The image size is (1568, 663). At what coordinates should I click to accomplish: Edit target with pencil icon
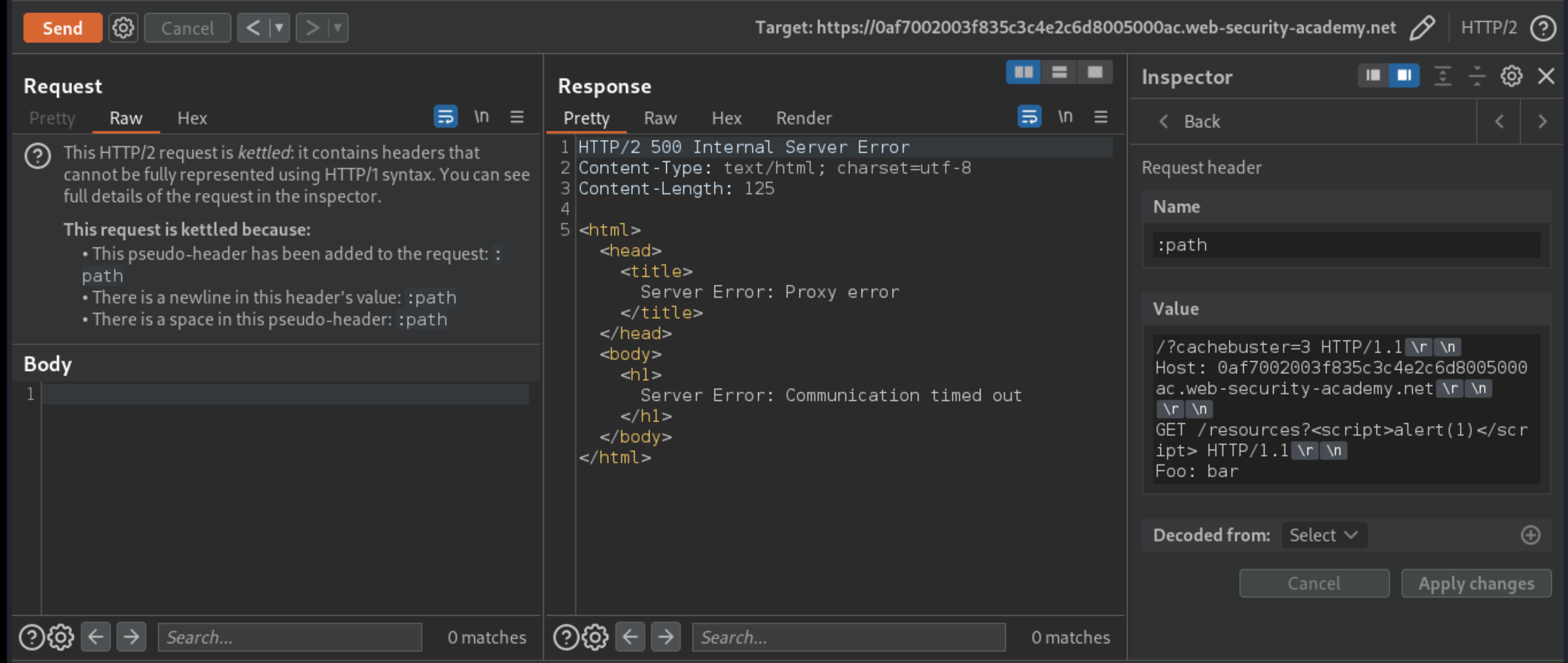(1422, 28)
